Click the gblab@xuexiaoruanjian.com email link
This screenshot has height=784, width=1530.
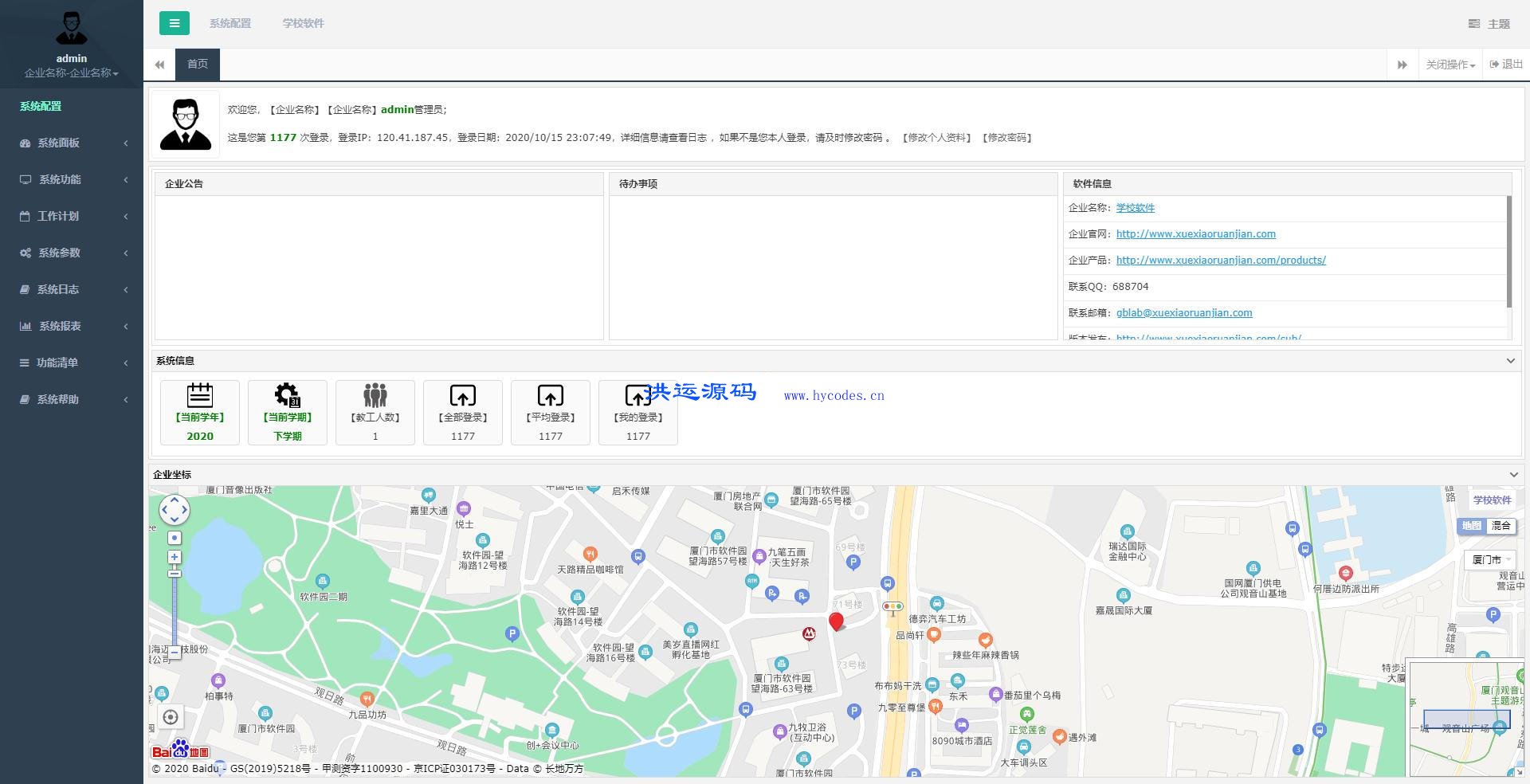click(1184, 313)
